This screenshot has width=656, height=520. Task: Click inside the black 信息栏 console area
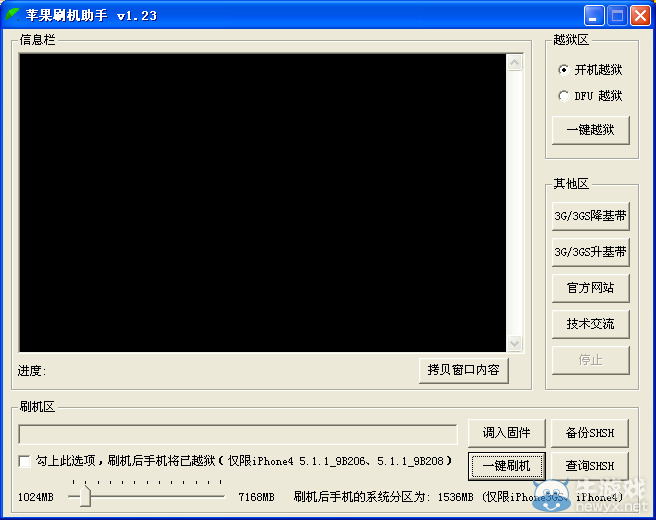click(263, 203)
